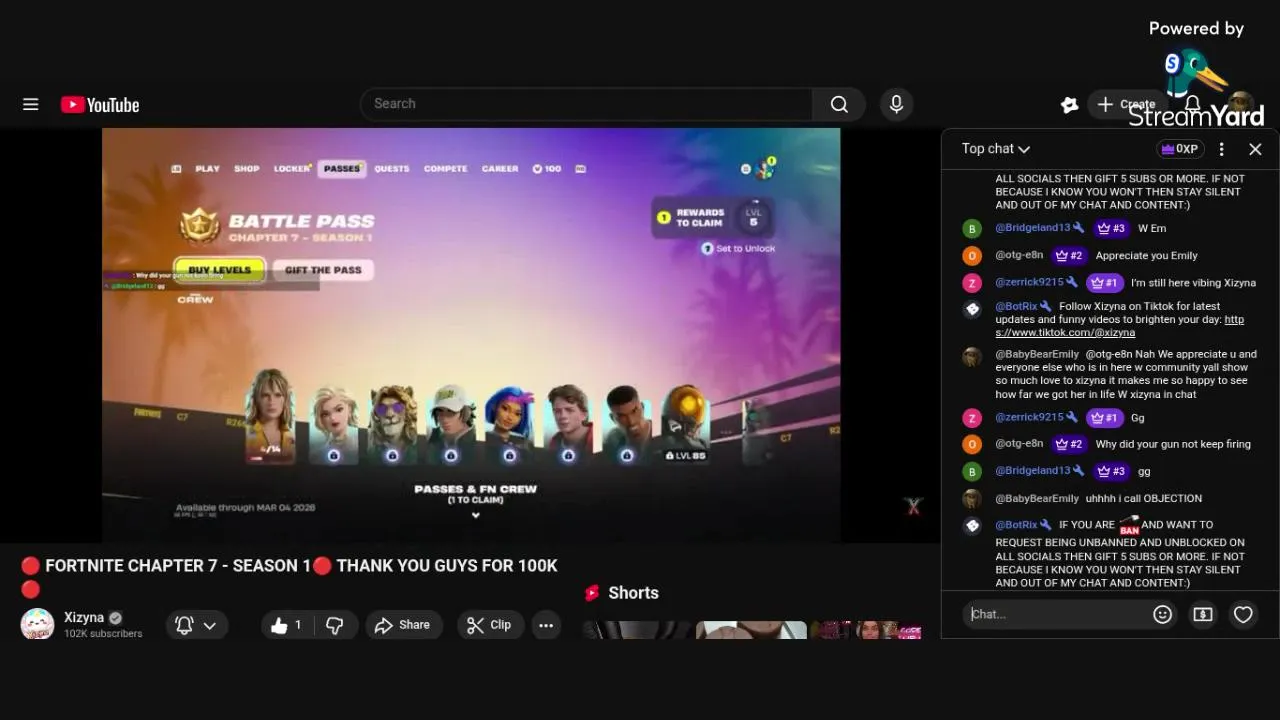
Task: Click the search magnifier button
Action: (x=839, y=104)
